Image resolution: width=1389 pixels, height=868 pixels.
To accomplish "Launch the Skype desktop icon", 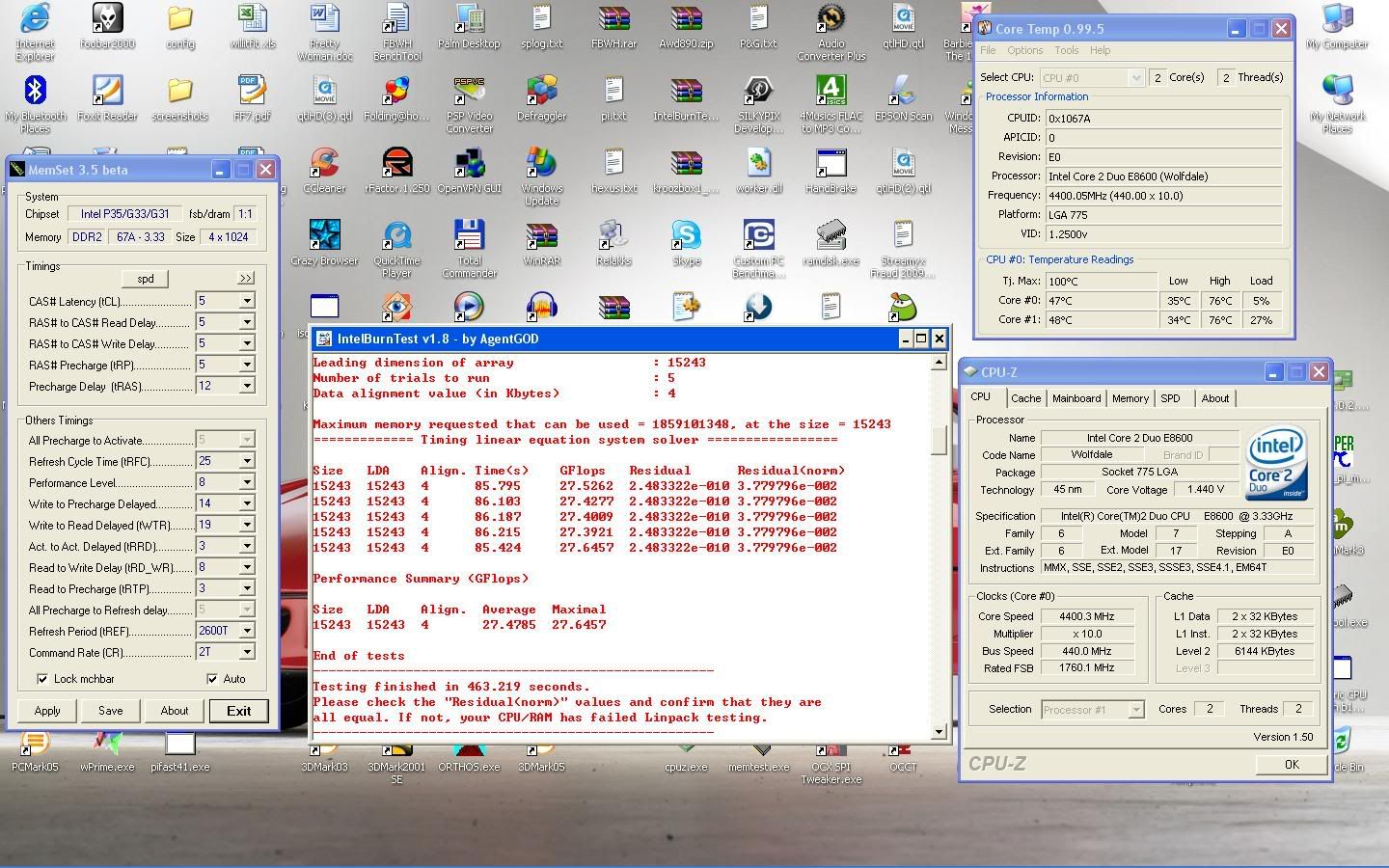I will point(686,236).
